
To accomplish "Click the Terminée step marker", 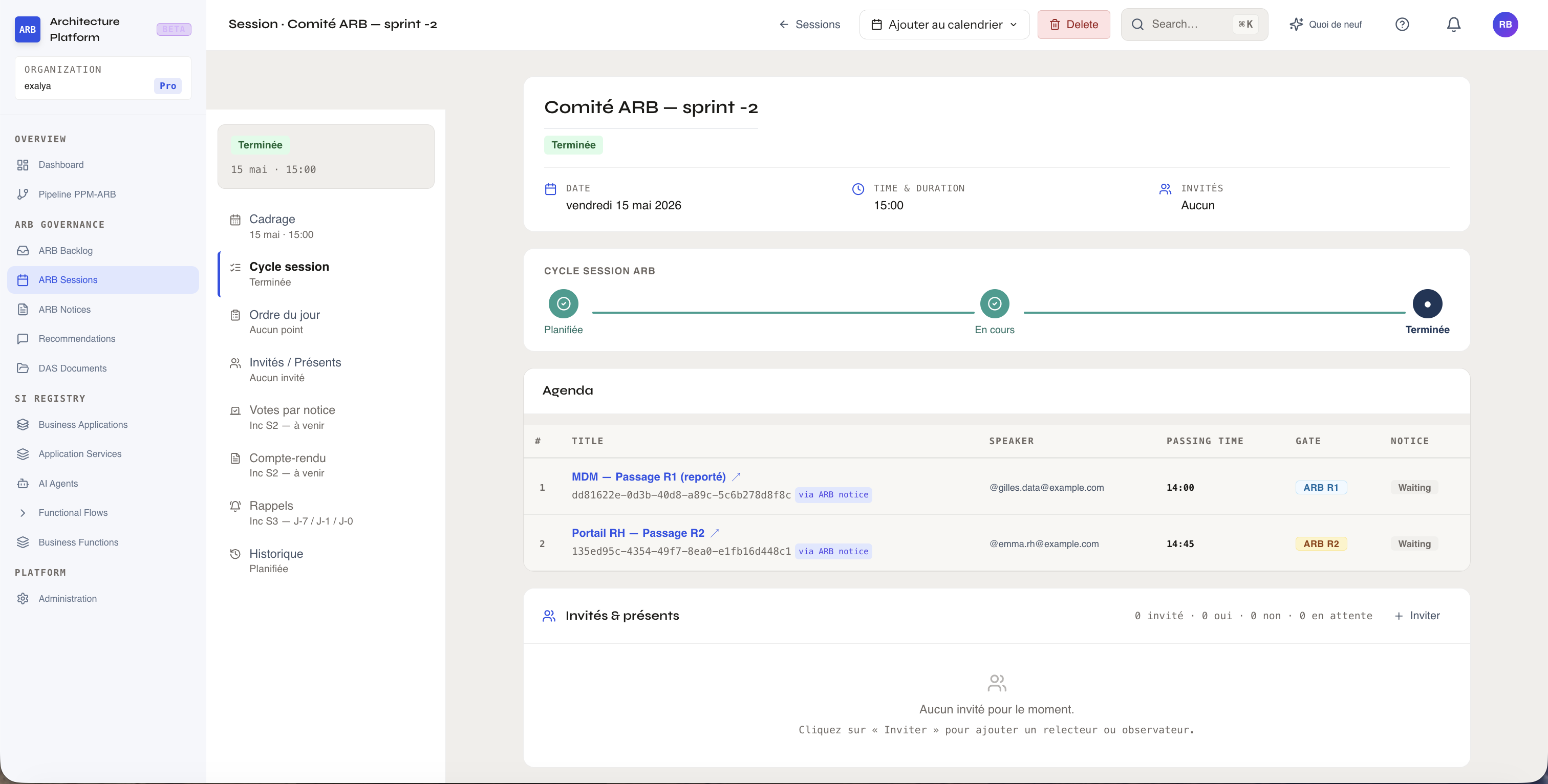I will tap(1427, 304).
